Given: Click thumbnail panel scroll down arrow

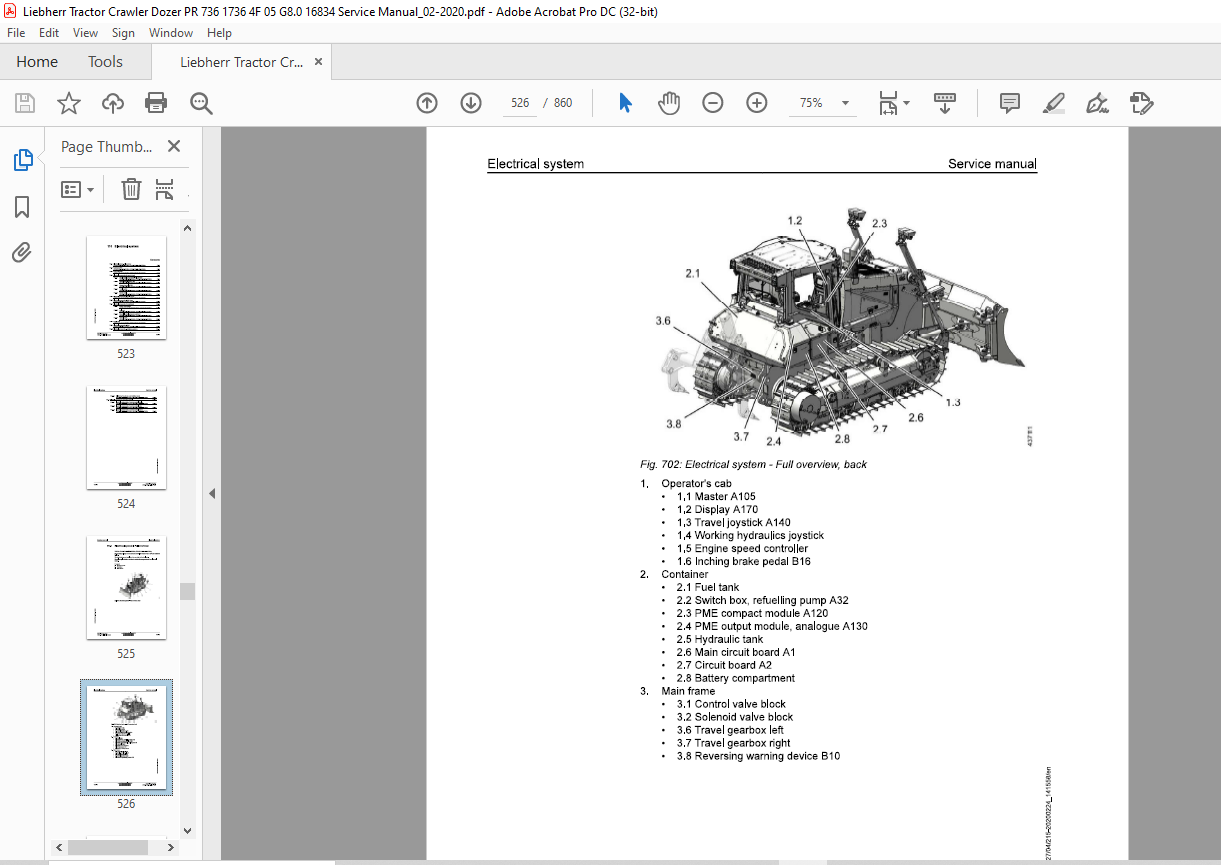Looking at the screenshot, I should tap(187, 829).
